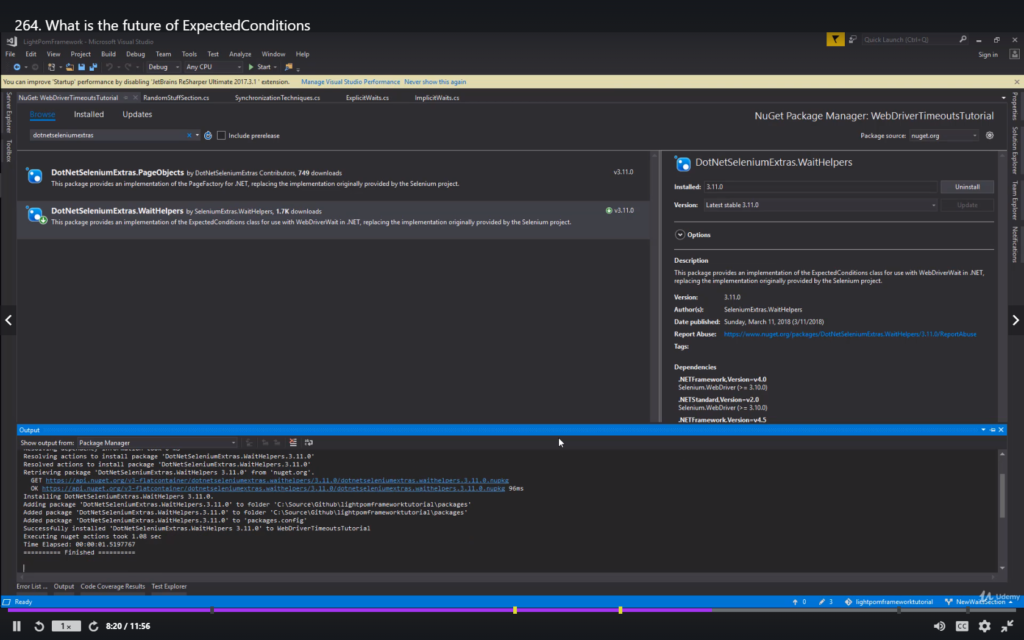The height and width of the screenshot is (640, 1024).
Task: Toggle word wrap in Output window
Action: tap(309, 442)
